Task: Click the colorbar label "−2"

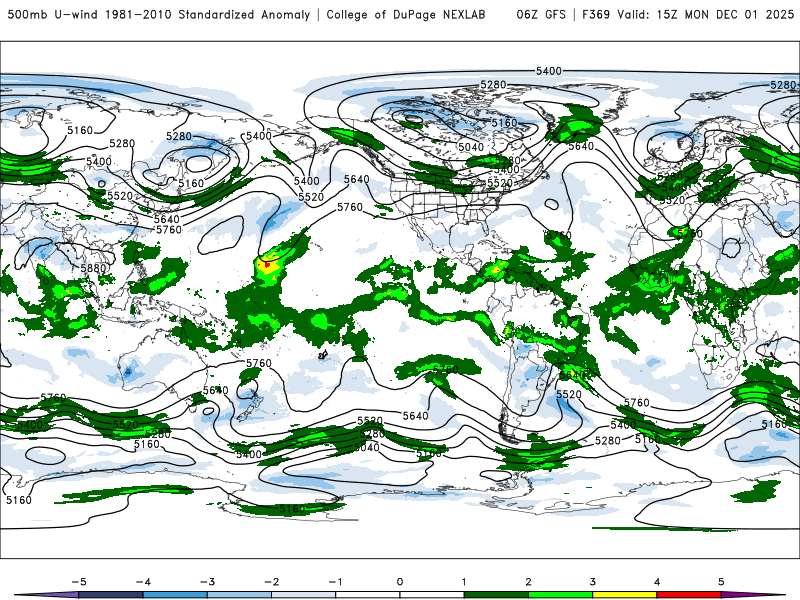Action: tap(271, 582)
